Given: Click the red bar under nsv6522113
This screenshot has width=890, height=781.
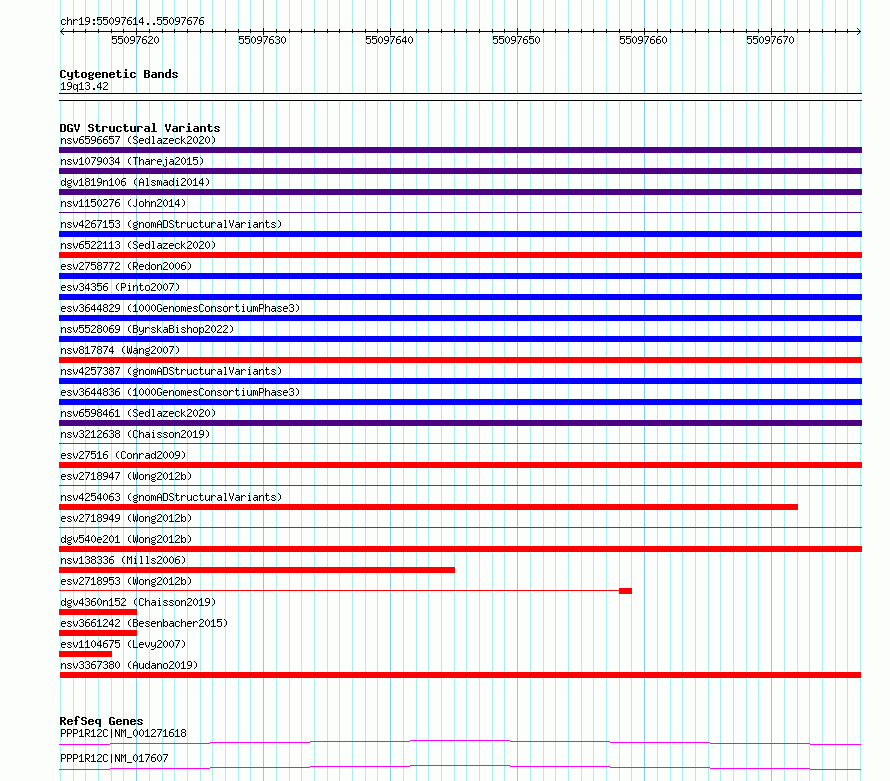Looking at the screenshot, I should click(460, 255).
